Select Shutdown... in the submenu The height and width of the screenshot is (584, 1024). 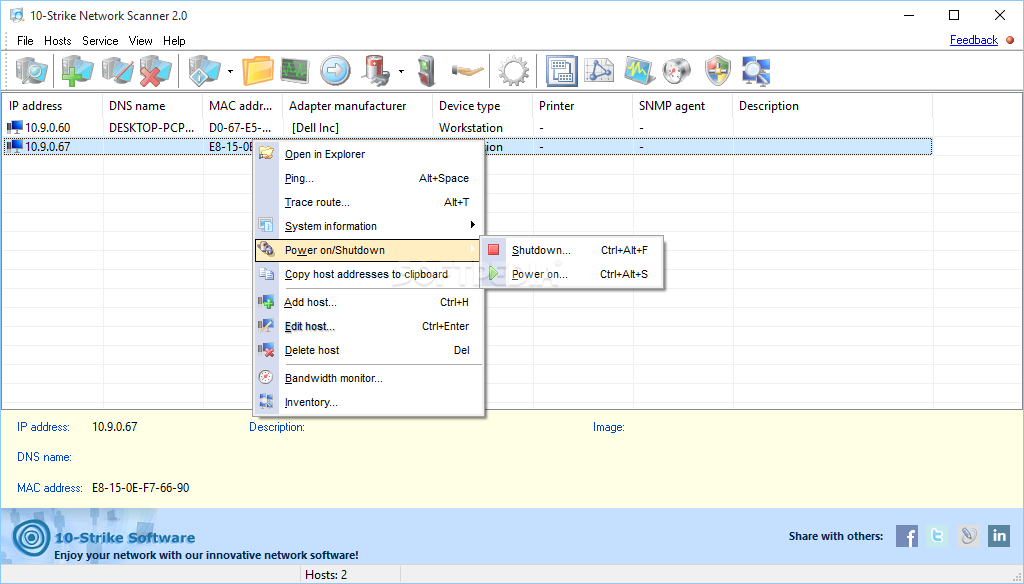[572, 250]
